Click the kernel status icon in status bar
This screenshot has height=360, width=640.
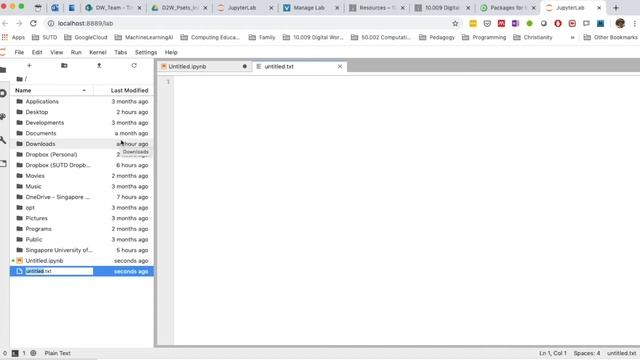pyautogui.click(x=33, y=353)
